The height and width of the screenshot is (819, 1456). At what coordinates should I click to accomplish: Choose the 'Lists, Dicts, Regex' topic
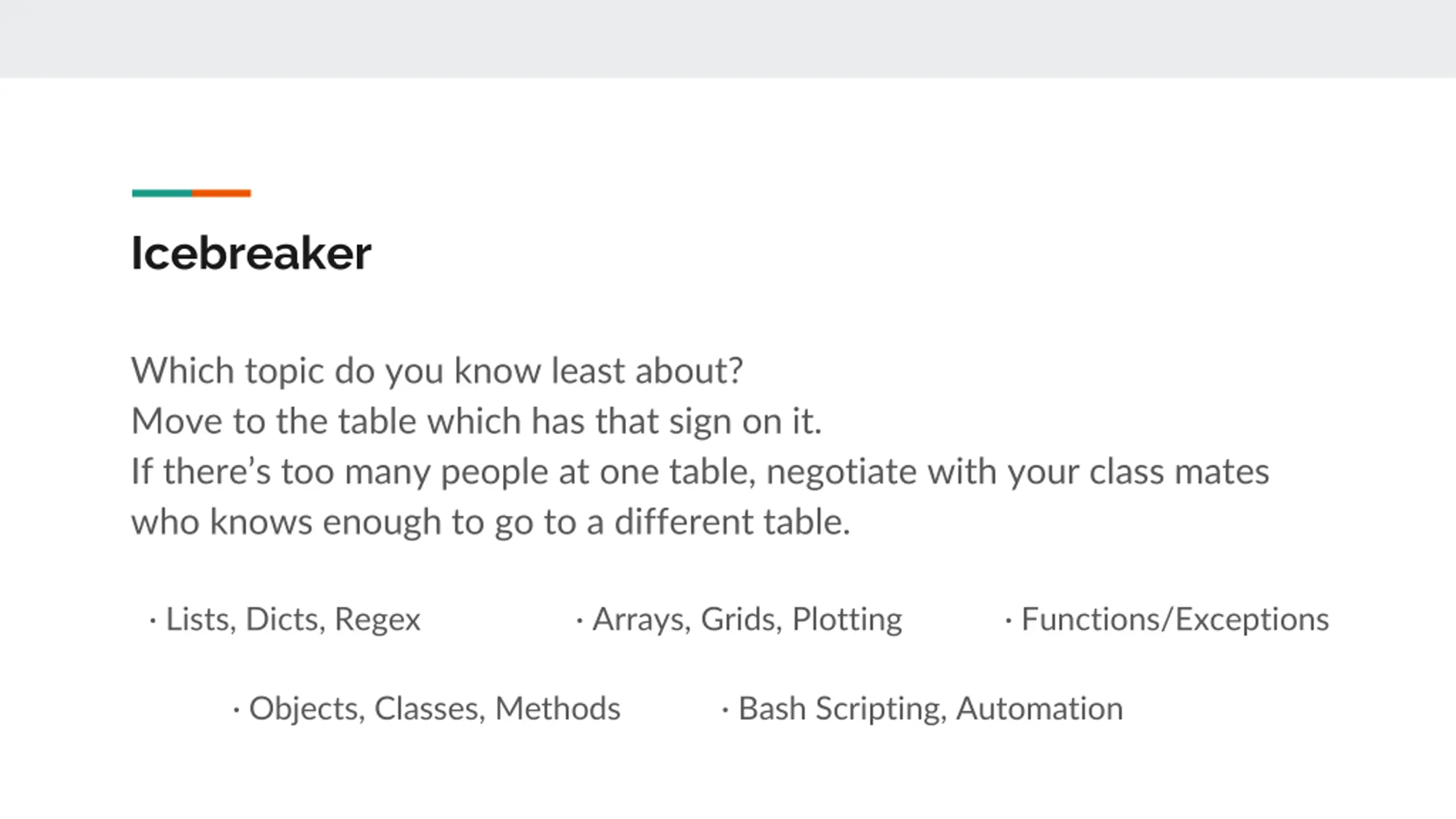pos(293,619)
